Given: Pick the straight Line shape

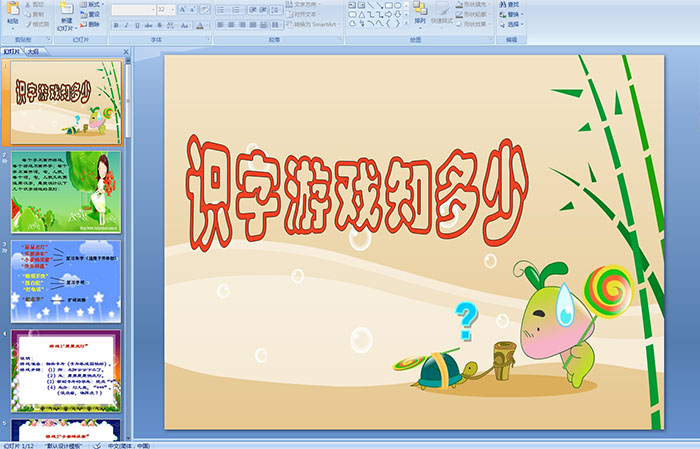Looking at the screenshot, I should click(x=371, y=5).
